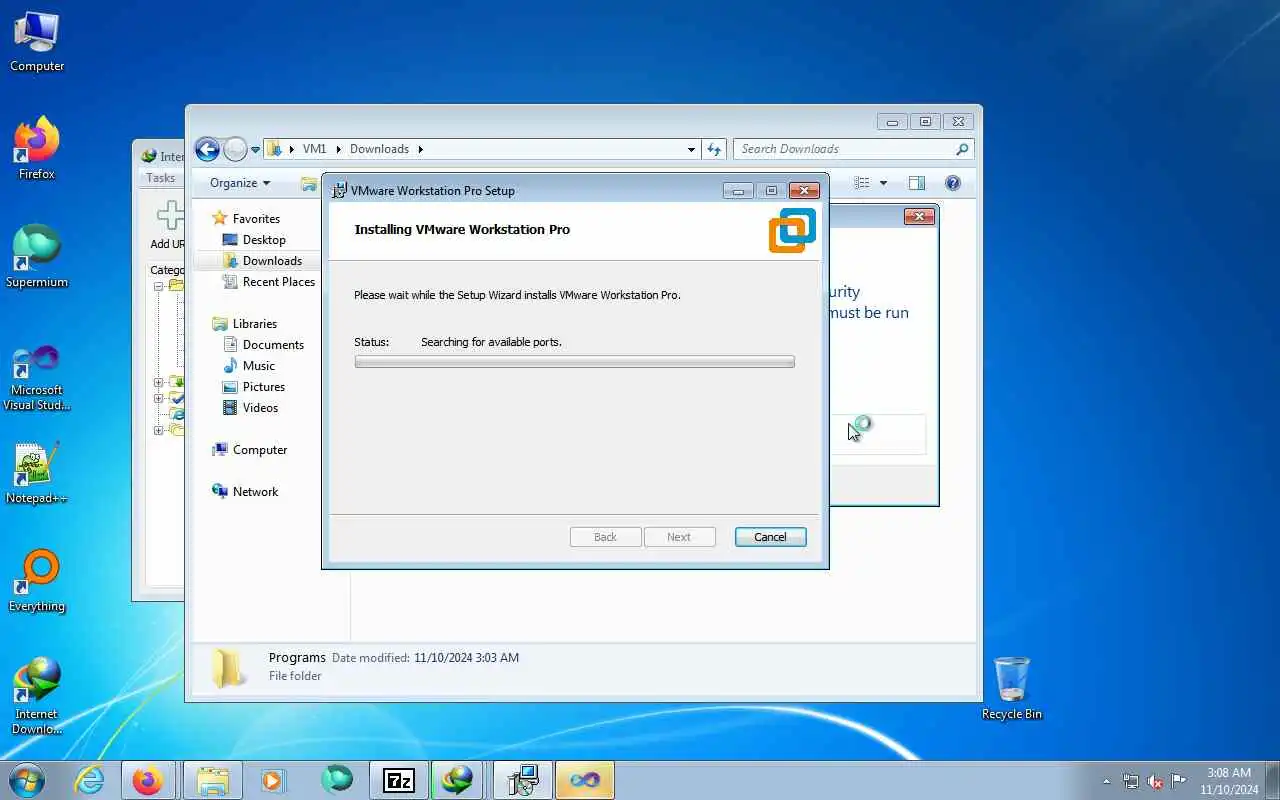
Task: Click the magnifier icon in Explorer search
Action: (962, 149)
